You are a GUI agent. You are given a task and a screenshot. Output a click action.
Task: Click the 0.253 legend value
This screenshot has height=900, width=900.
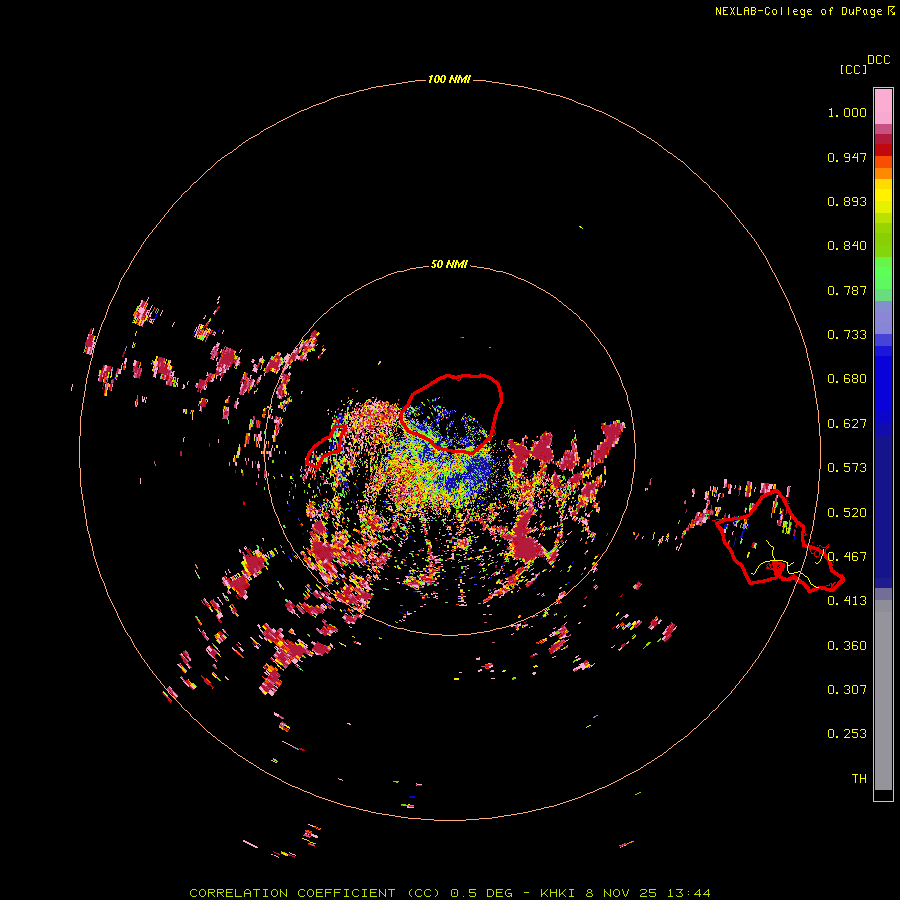click(x=847, y=734)
